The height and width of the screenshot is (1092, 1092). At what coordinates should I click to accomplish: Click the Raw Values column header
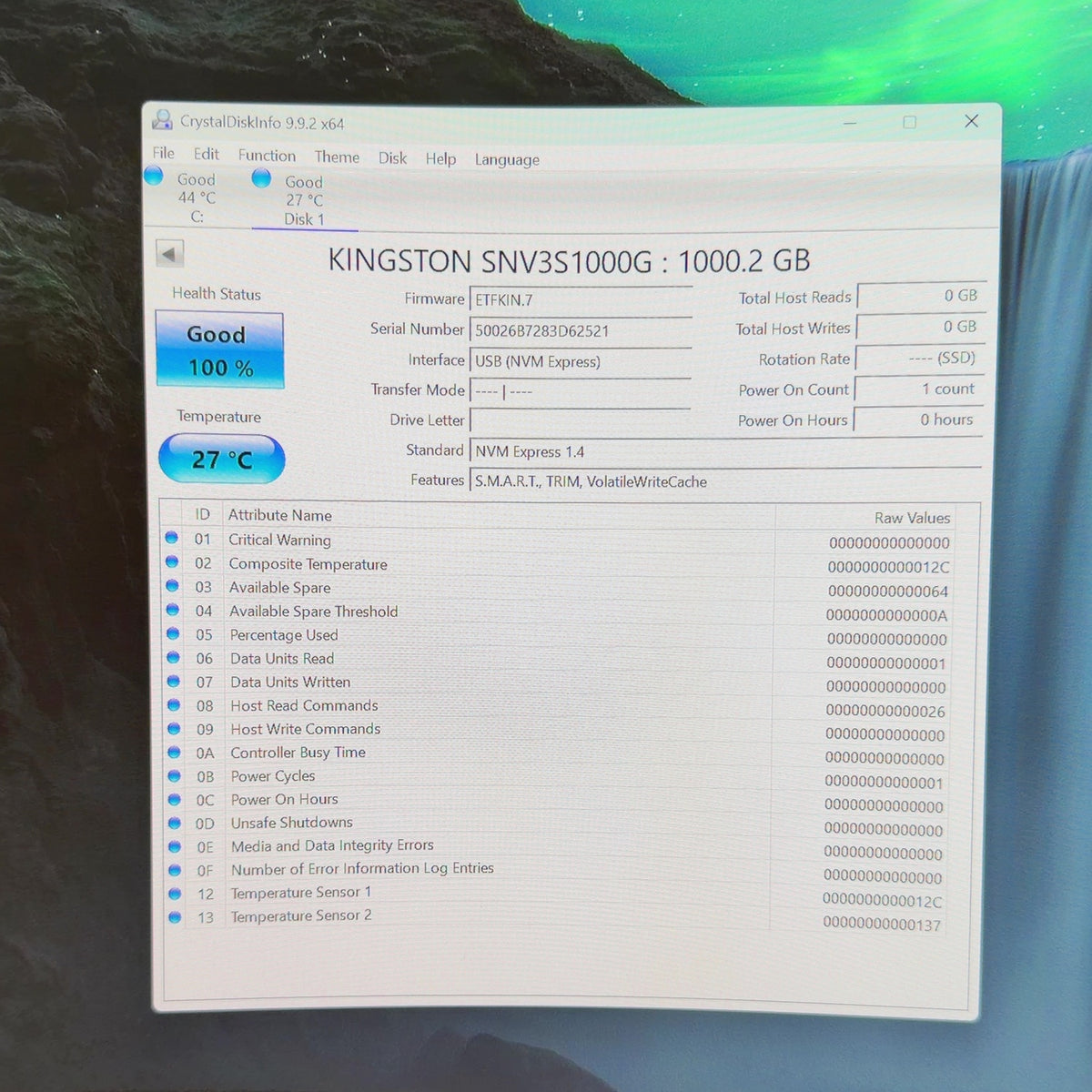912,518
